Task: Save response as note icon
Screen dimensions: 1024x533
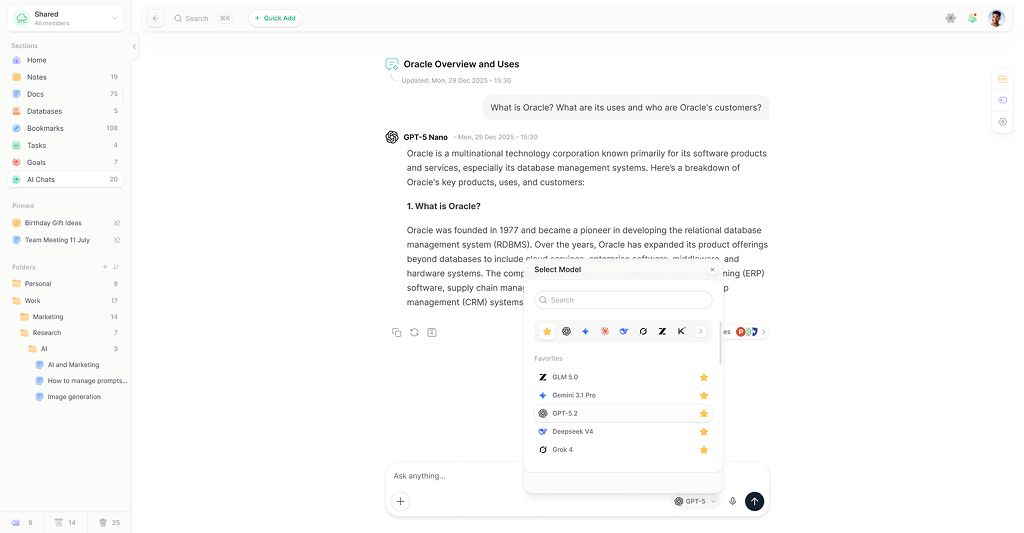Action: click(x=432, y=332)
